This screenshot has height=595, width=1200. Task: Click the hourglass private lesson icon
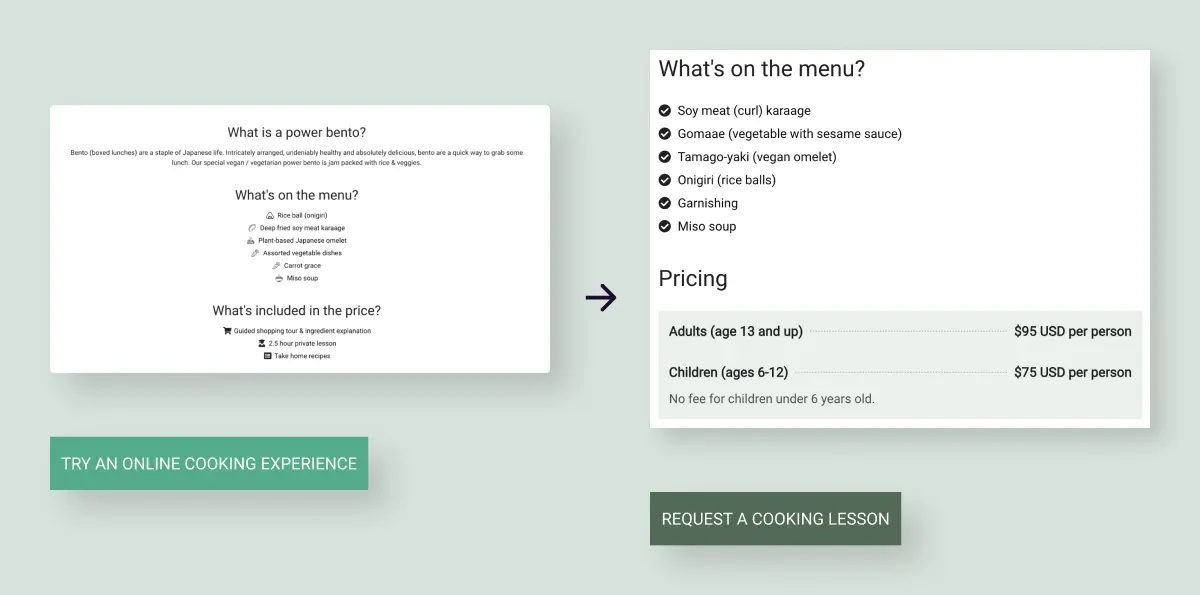click(262, 343)
